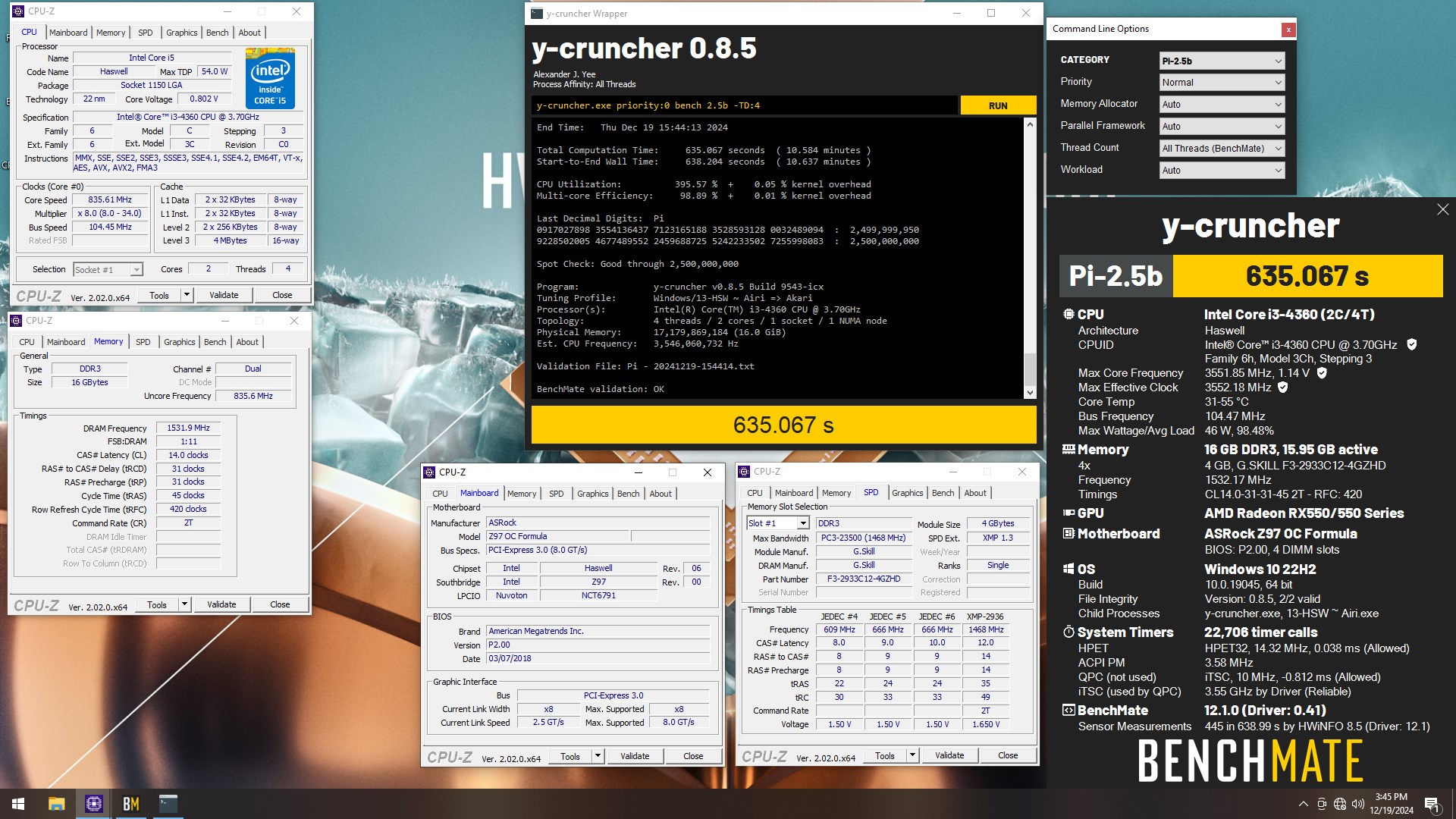Click Validate in CPU-Z Mainboard window
1456x819 pixels.
[635, 756]
